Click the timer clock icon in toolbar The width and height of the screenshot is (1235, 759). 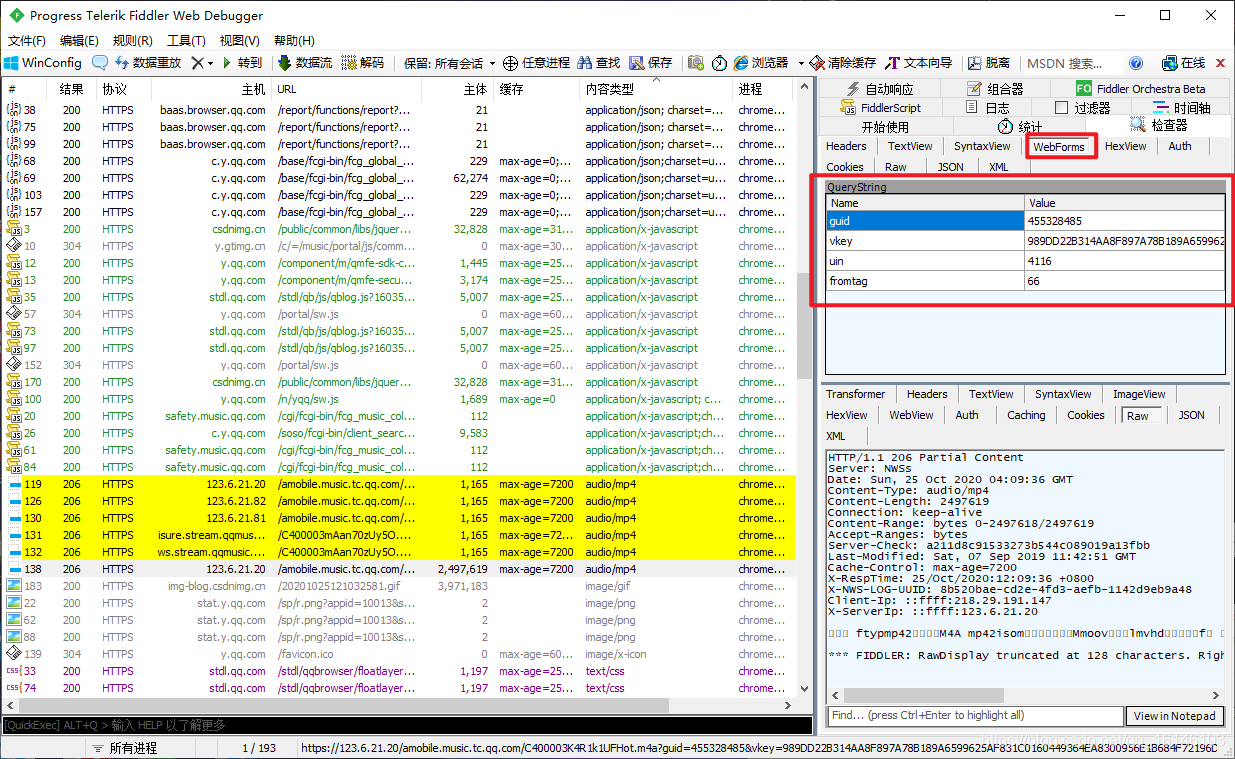[x=719, y=62]
